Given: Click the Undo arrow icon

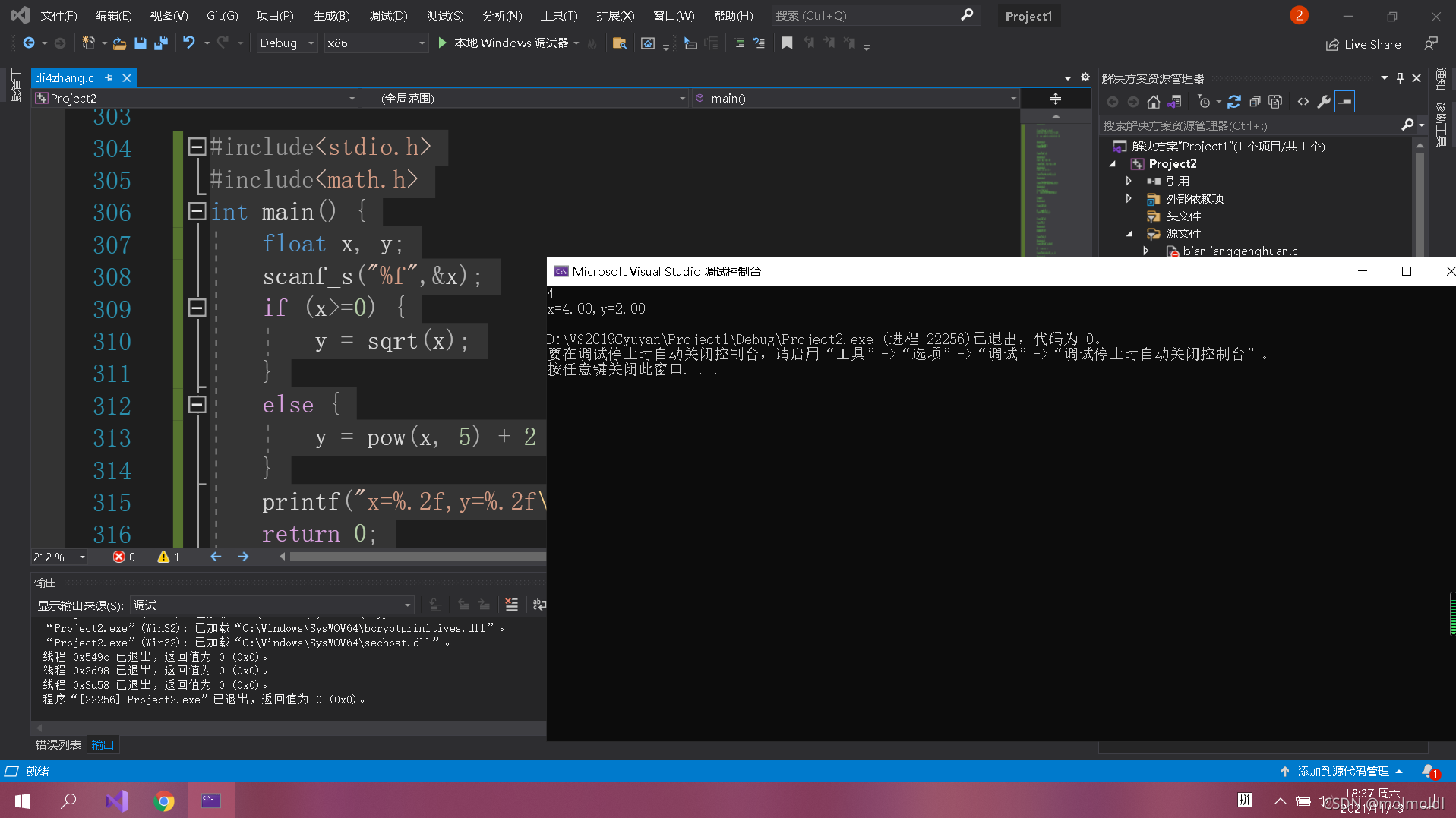Looking at the screenshot, I should tap(188, 43).
